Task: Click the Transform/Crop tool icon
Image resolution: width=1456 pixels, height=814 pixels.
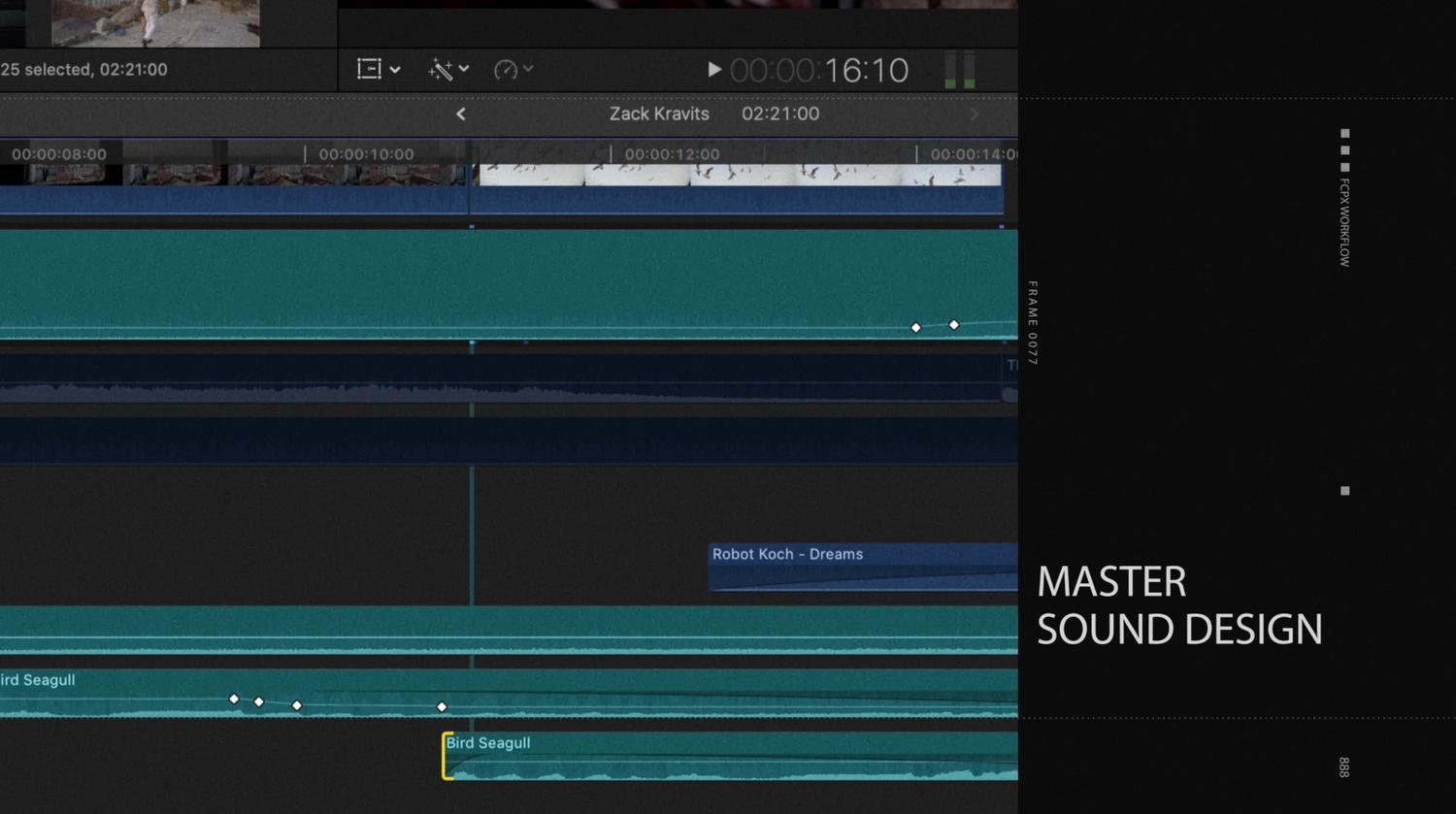Action: point(369,69)
